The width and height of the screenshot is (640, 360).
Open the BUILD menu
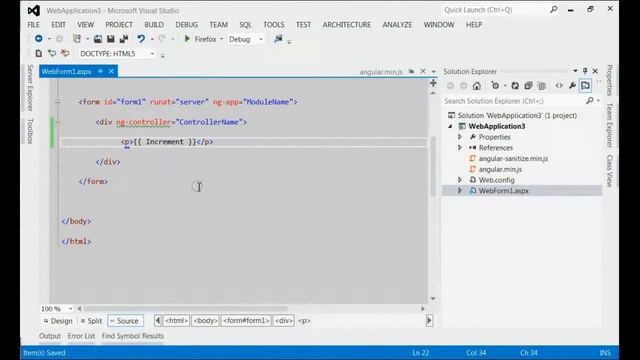(154, 24)
